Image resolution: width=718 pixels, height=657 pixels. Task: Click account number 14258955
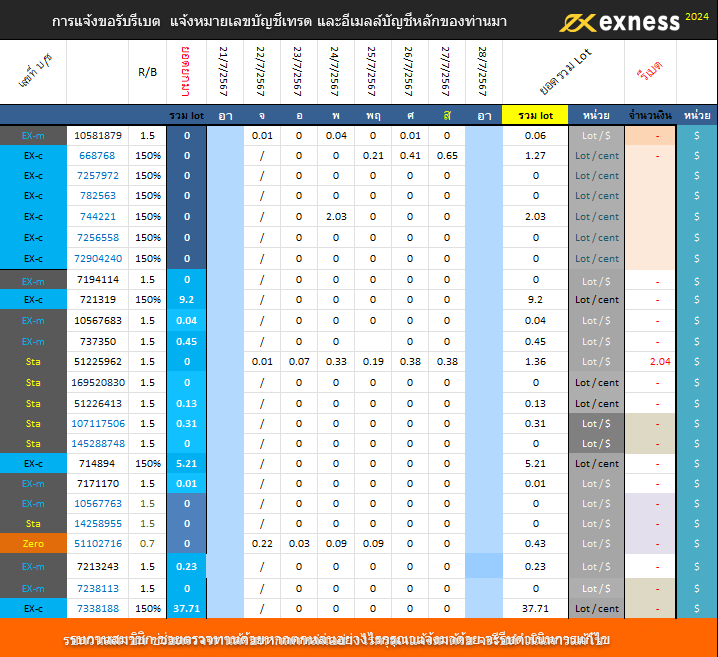click(98, 524)
